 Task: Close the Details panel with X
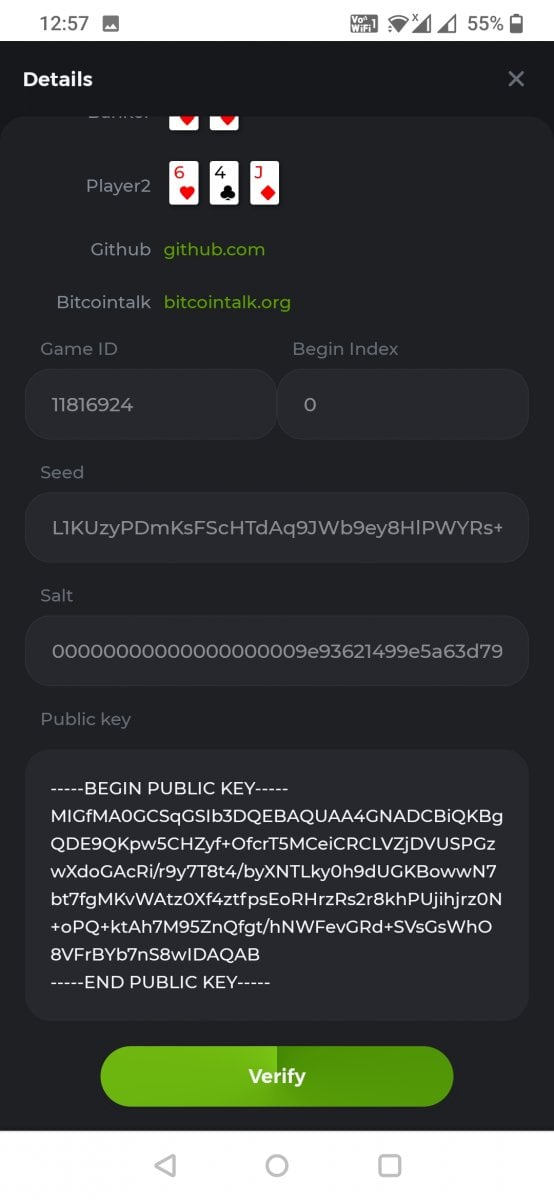coord(516,79)
